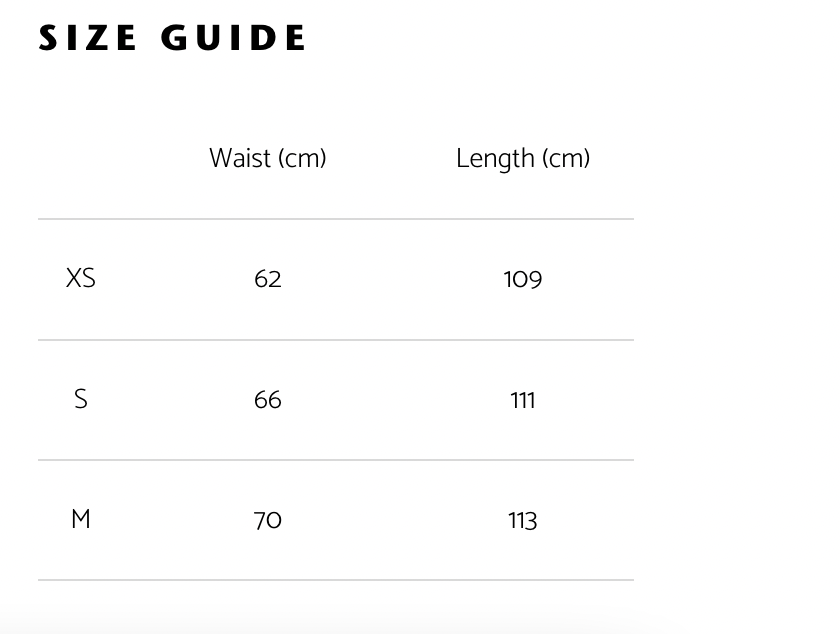
Task: Select the XS size row label
Action: (x=81, y=278)
